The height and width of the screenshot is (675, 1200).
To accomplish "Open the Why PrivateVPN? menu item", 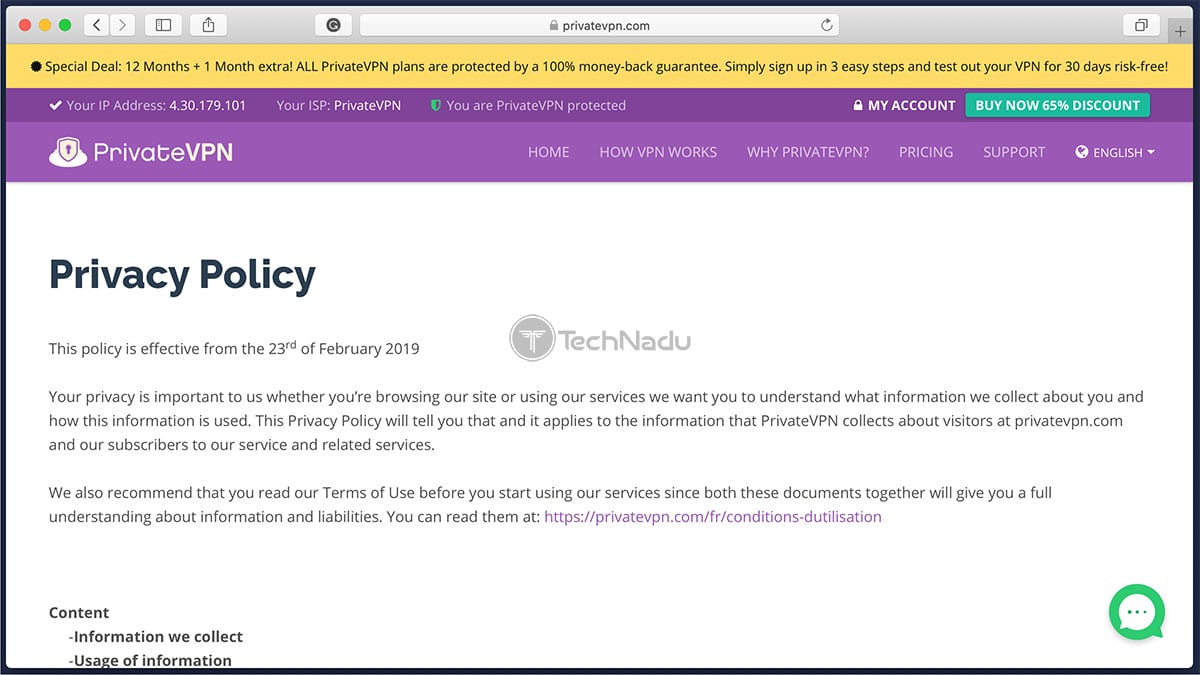I will click(x=807, y=152).
